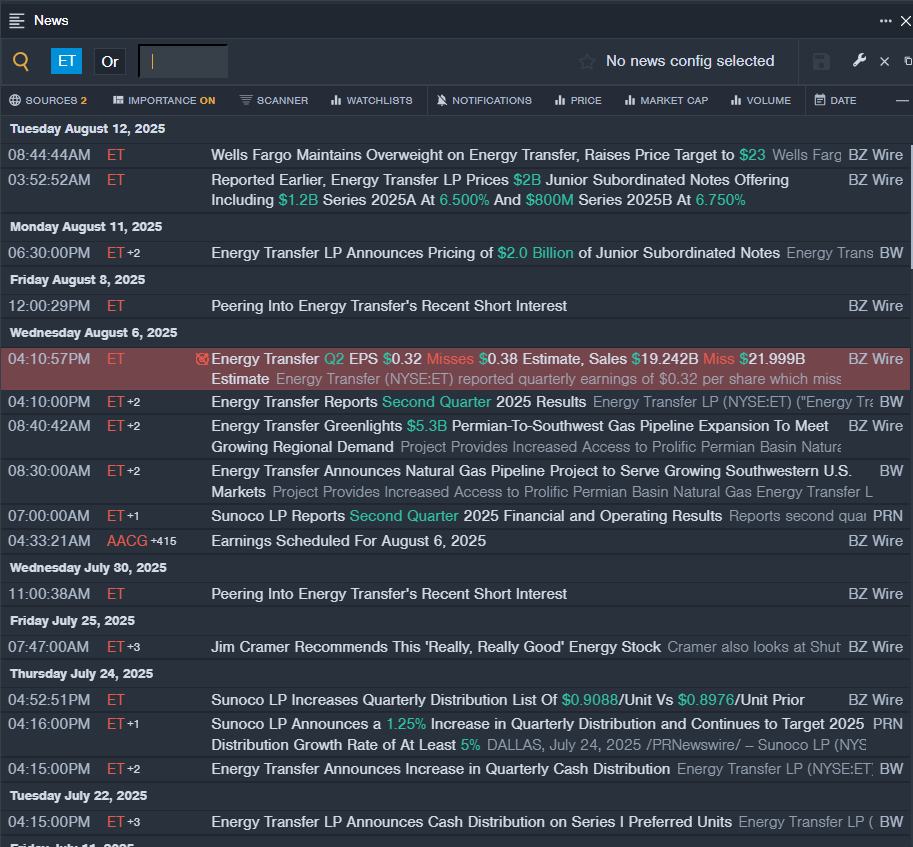Open 'Series I Preferred Units' headline
This screenshot has height=847, width=913.
(x=472, y=821)
